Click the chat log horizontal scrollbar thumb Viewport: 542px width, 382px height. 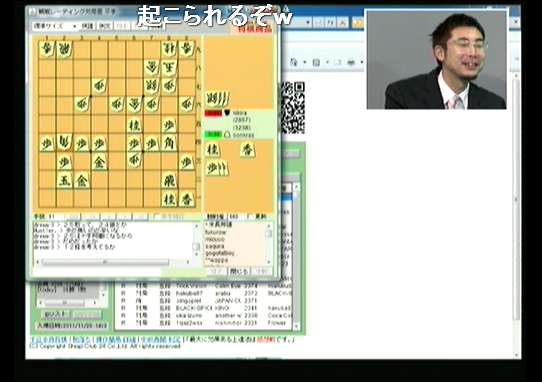pyautogui.click(x=105, y=262)
